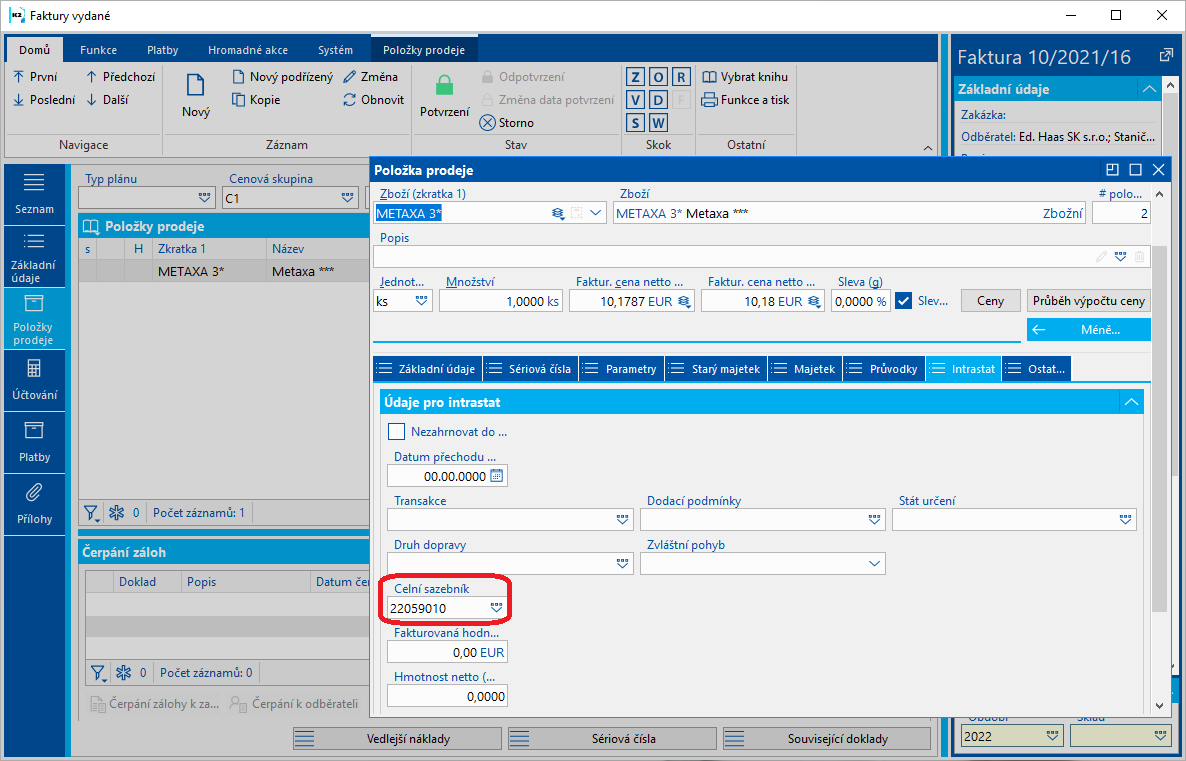Screen dimensions: 1186x761
Task: Select the METAXA 3* row in Položky prodeje
Action: (224, 271)
